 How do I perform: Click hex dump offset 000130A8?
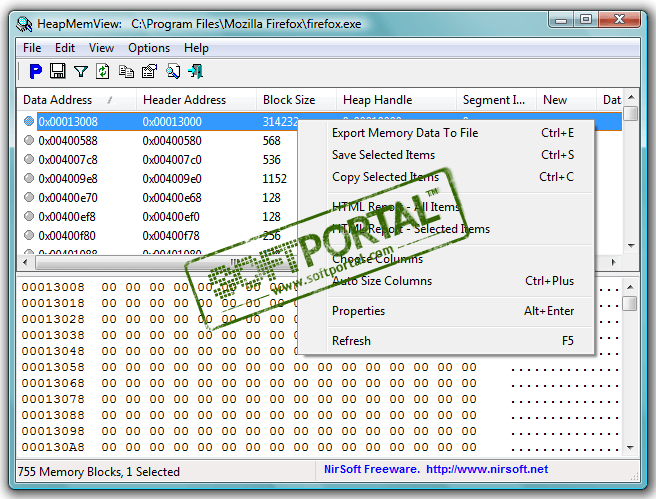pyautogui.click(x=53, y=447)
